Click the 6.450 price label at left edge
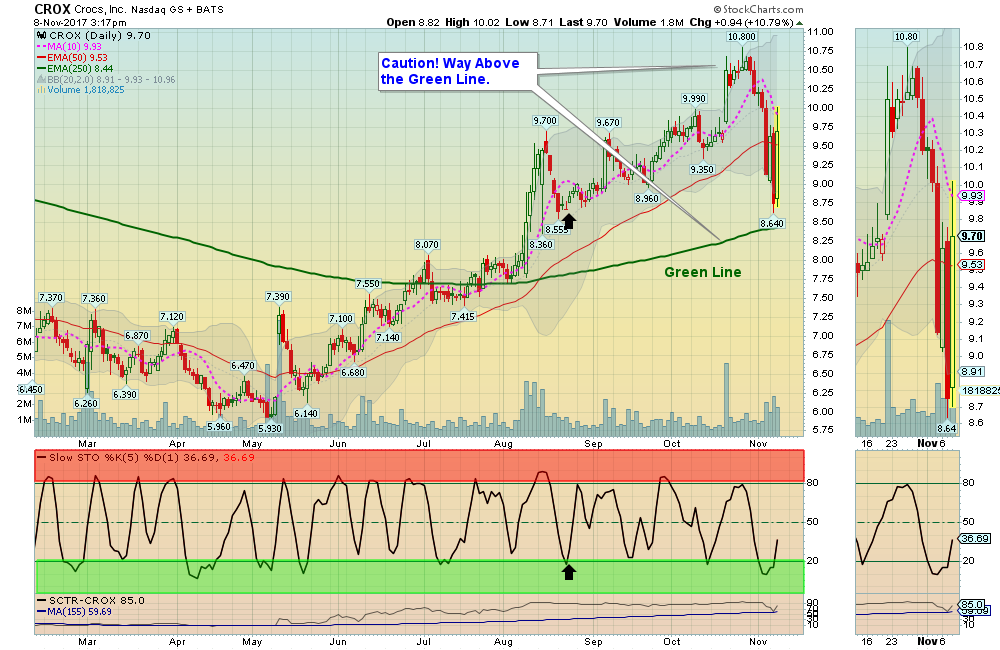Viewport: 1000px width, 650px height. [31, 390]
